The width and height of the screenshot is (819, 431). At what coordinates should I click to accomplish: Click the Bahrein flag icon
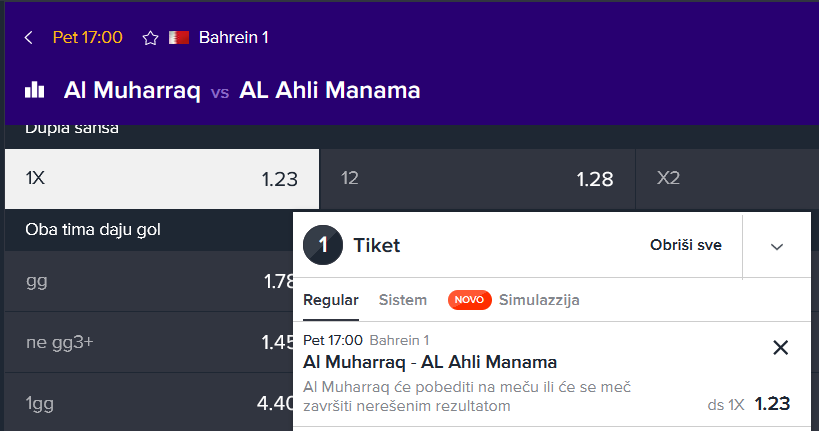tap(179, 38)
